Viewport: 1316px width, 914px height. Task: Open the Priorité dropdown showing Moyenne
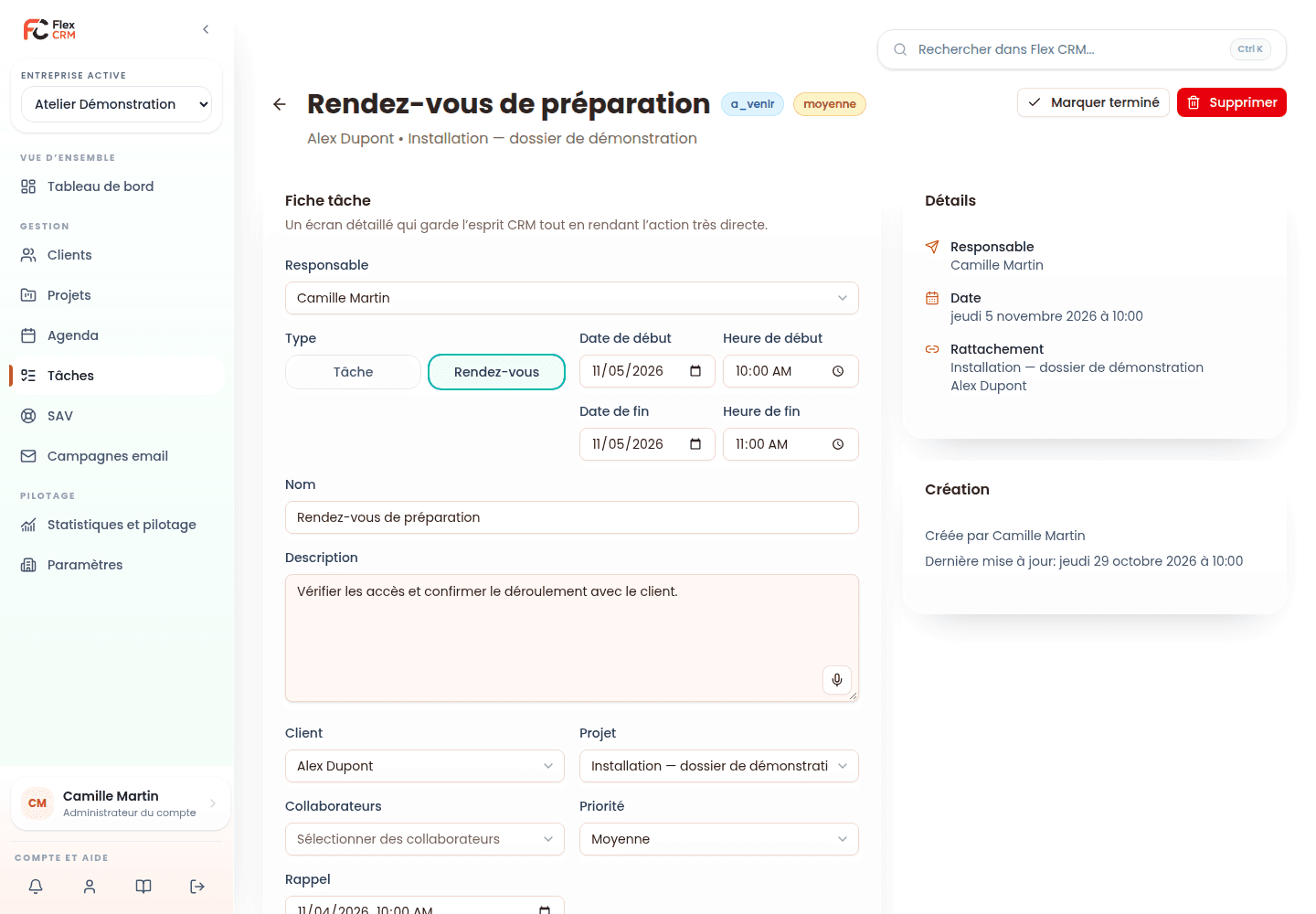tap(719, 839)
